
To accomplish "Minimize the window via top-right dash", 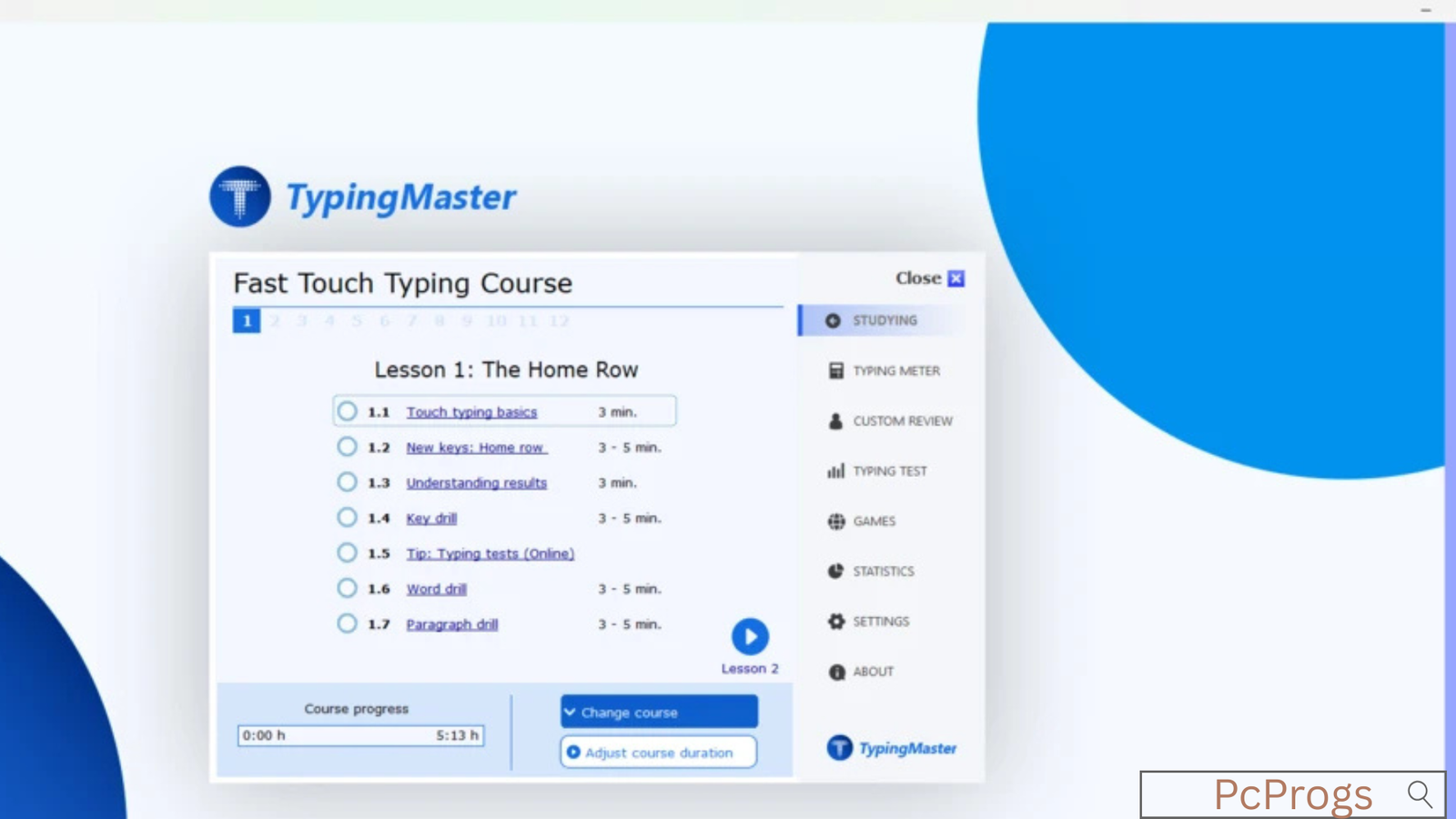I will tap(1426, 10).
